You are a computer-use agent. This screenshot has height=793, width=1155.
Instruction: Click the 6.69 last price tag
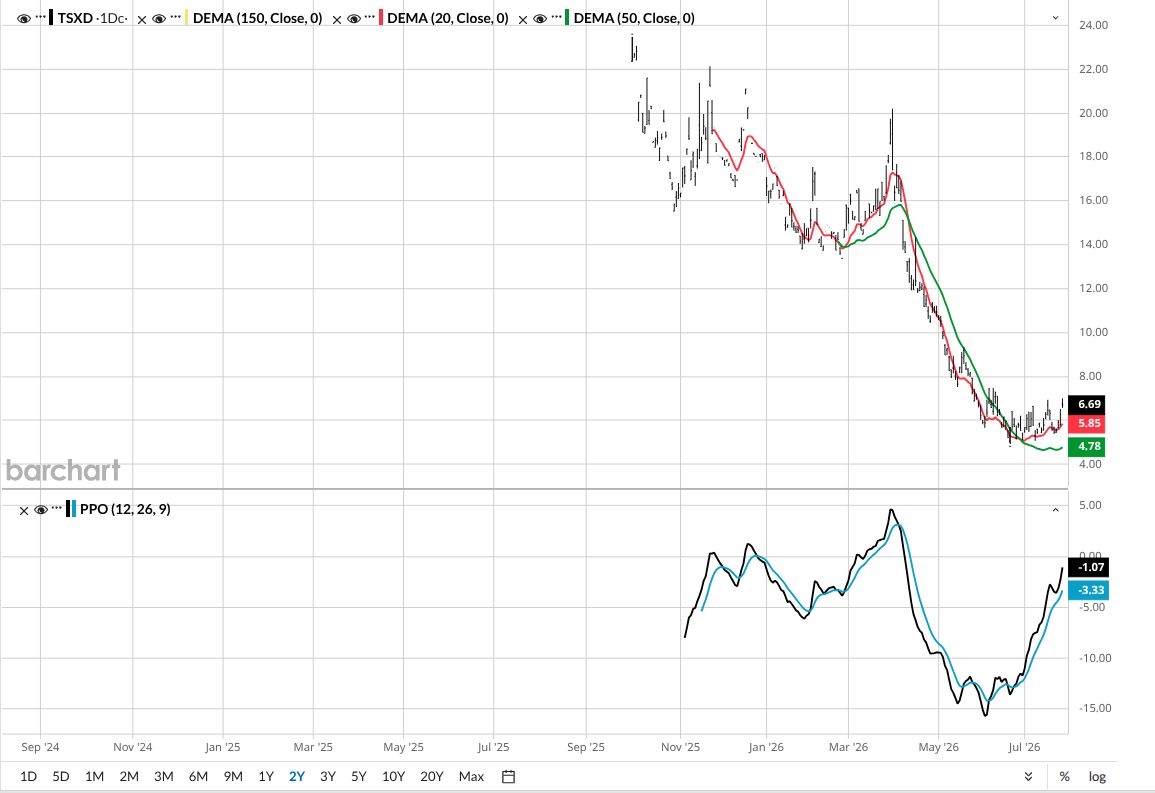[x=1087, y=404]
